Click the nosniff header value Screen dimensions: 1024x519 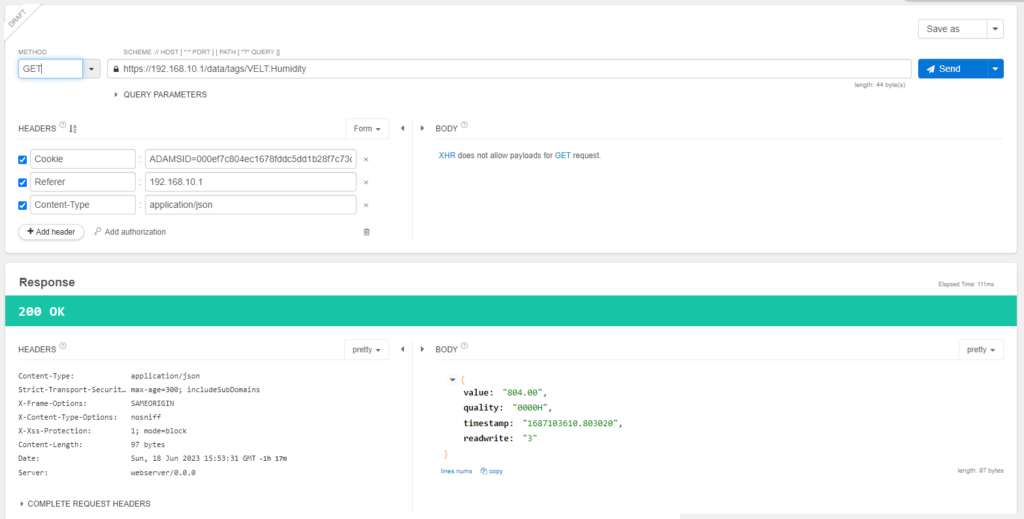coord(146,417)
